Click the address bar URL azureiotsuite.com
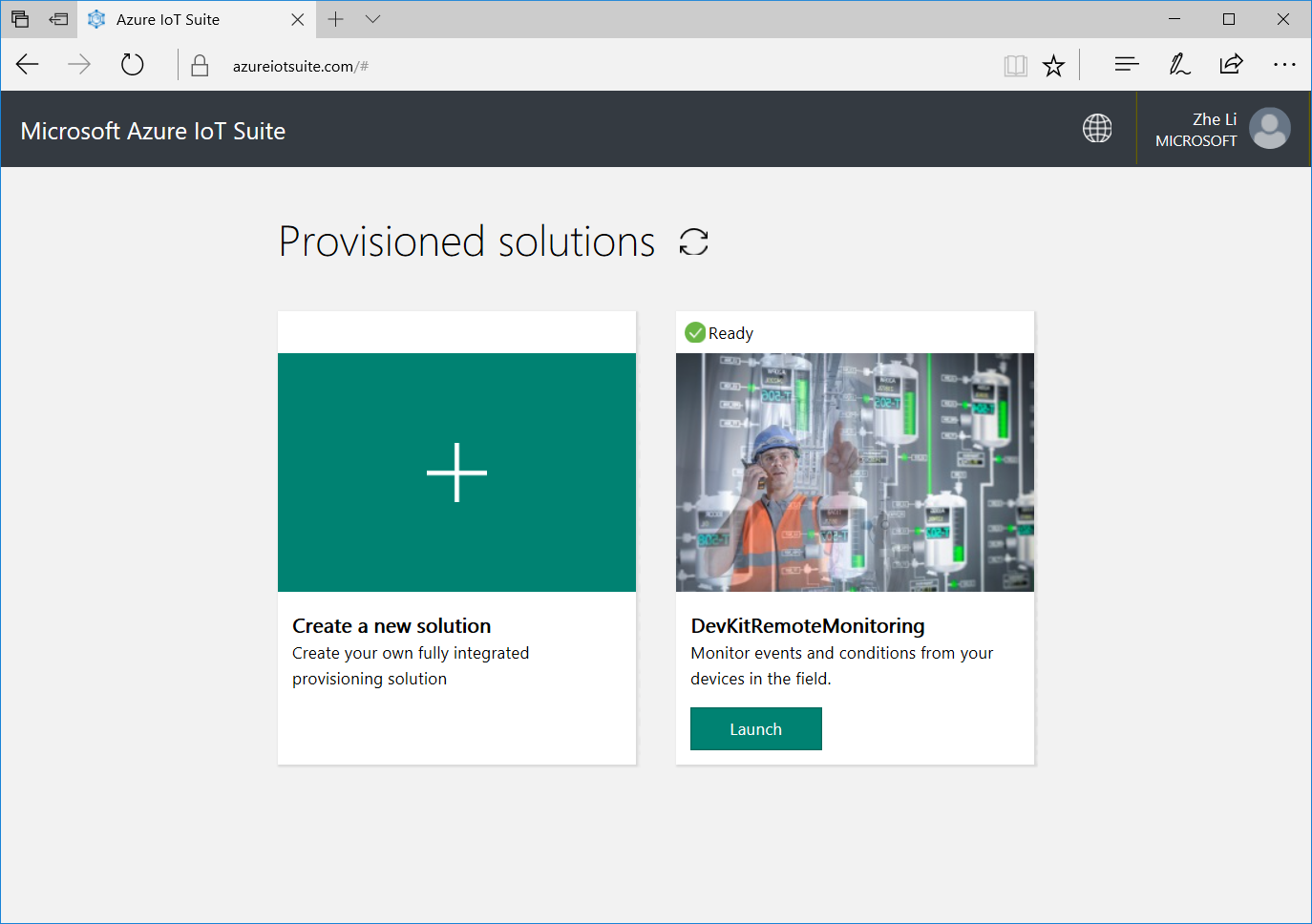 [301, 66]
